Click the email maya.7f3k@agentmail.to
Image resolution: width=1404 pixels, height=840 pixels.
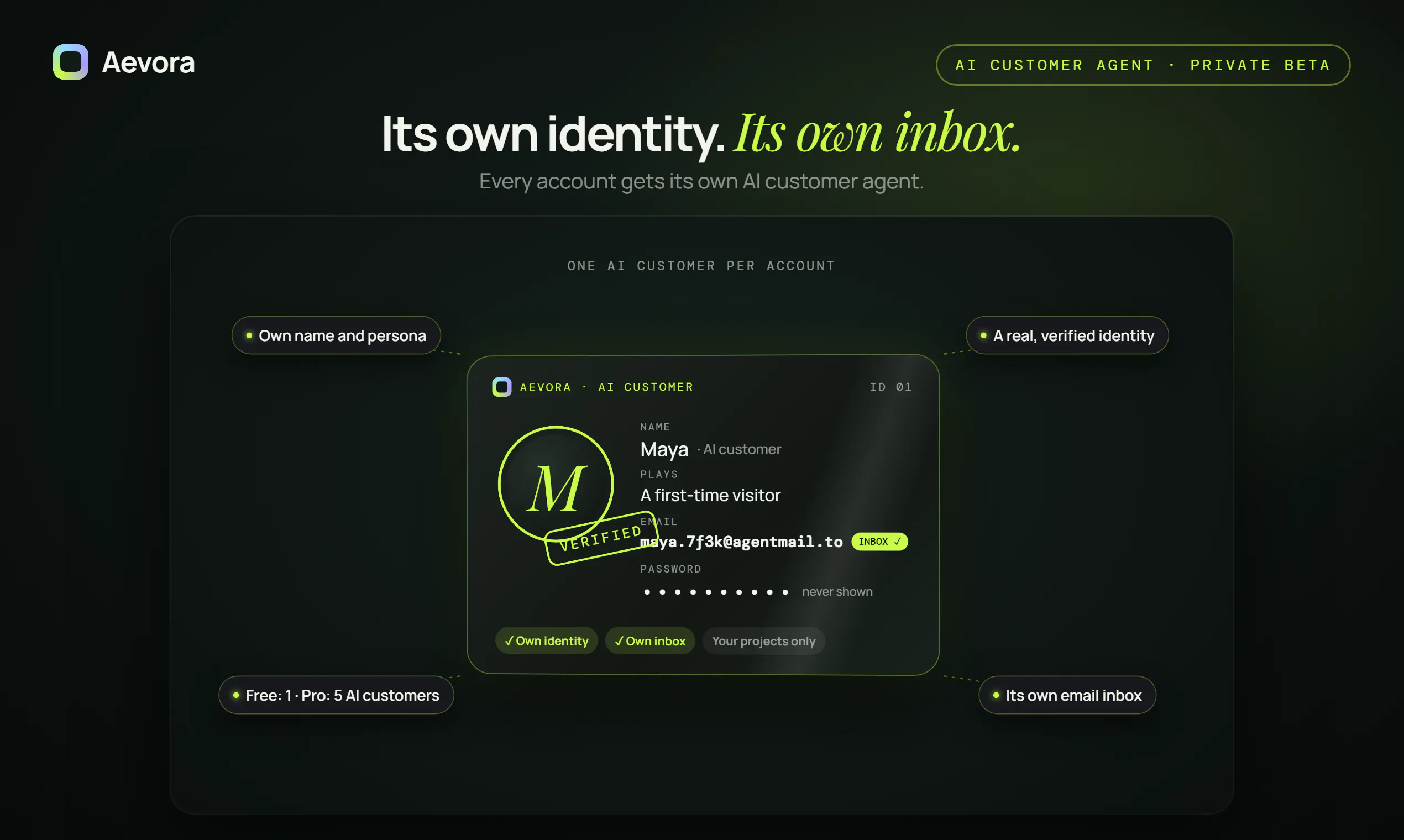coord(741,542)
